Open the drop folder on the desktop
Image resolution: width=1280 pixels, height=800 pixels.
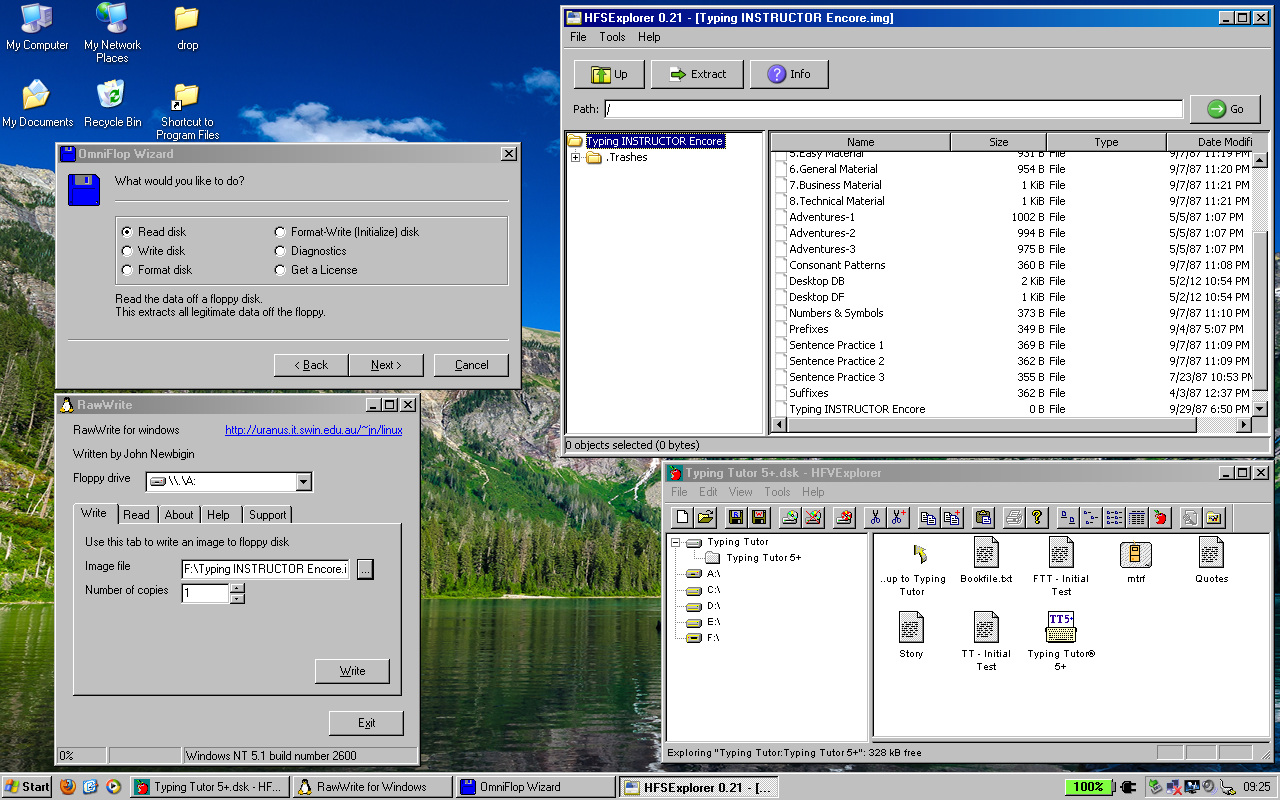tap(187, 27)
